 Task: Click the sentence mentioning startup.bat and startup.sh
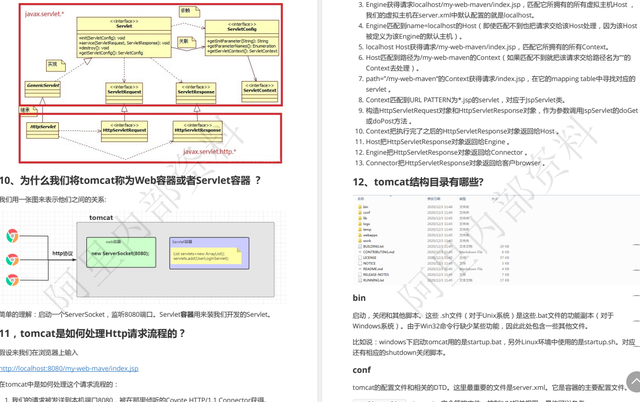point(496,347)
